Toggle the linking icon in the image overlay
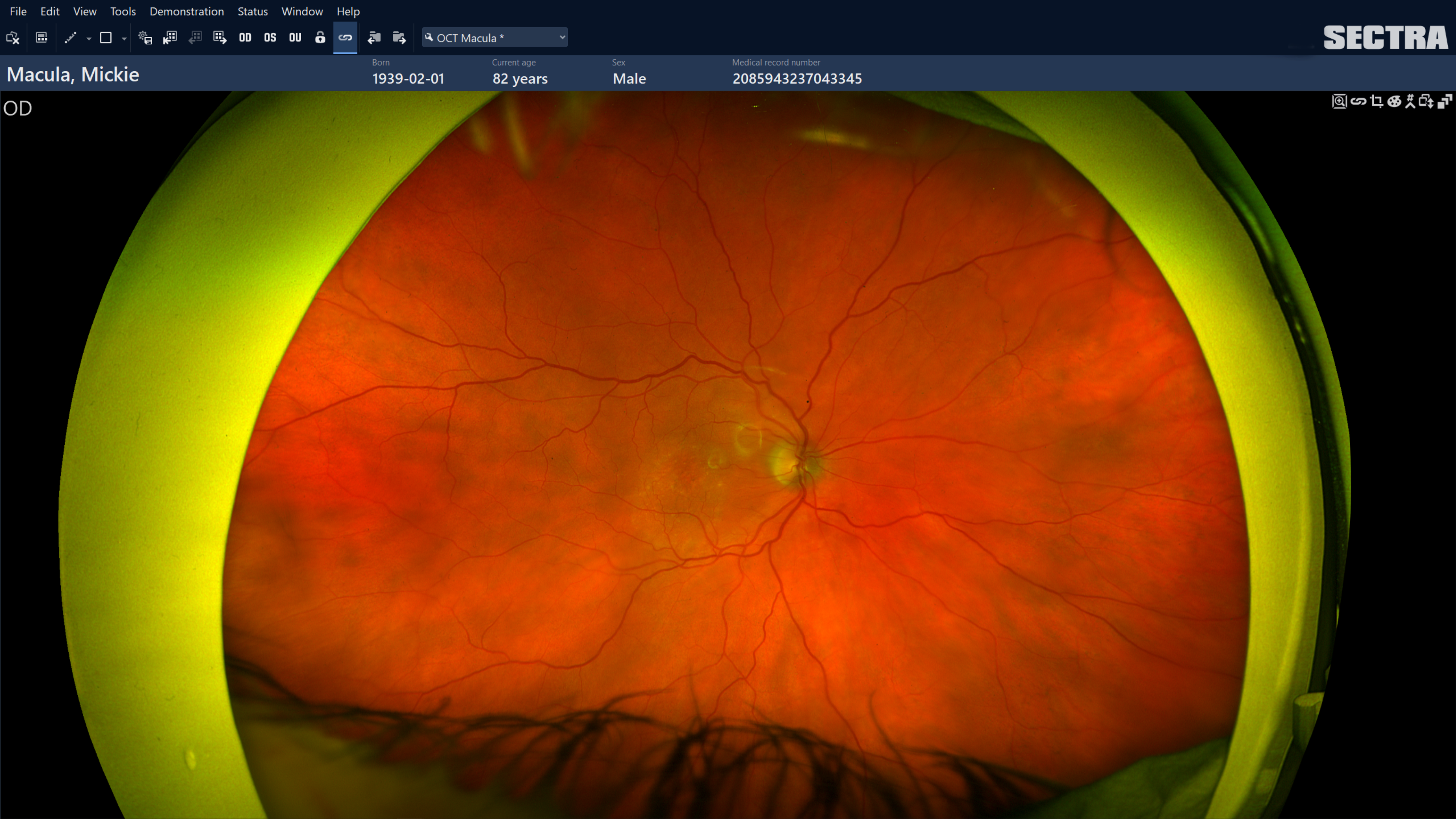This screenshot has height=819, width=1456. (1359, 102)
